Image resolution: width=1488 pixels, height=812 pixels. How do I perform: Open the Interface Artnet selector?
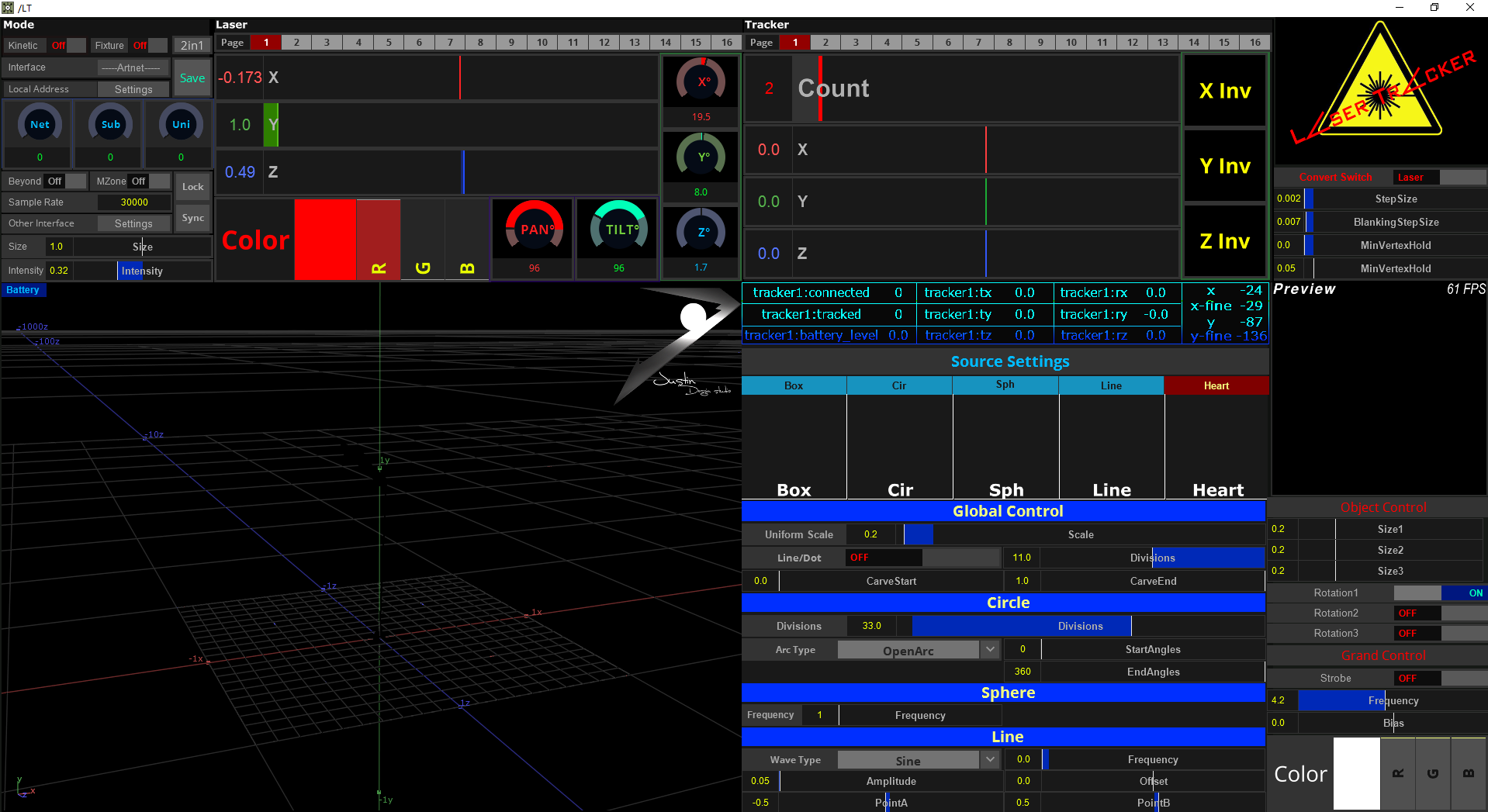[x=133, y=67]
